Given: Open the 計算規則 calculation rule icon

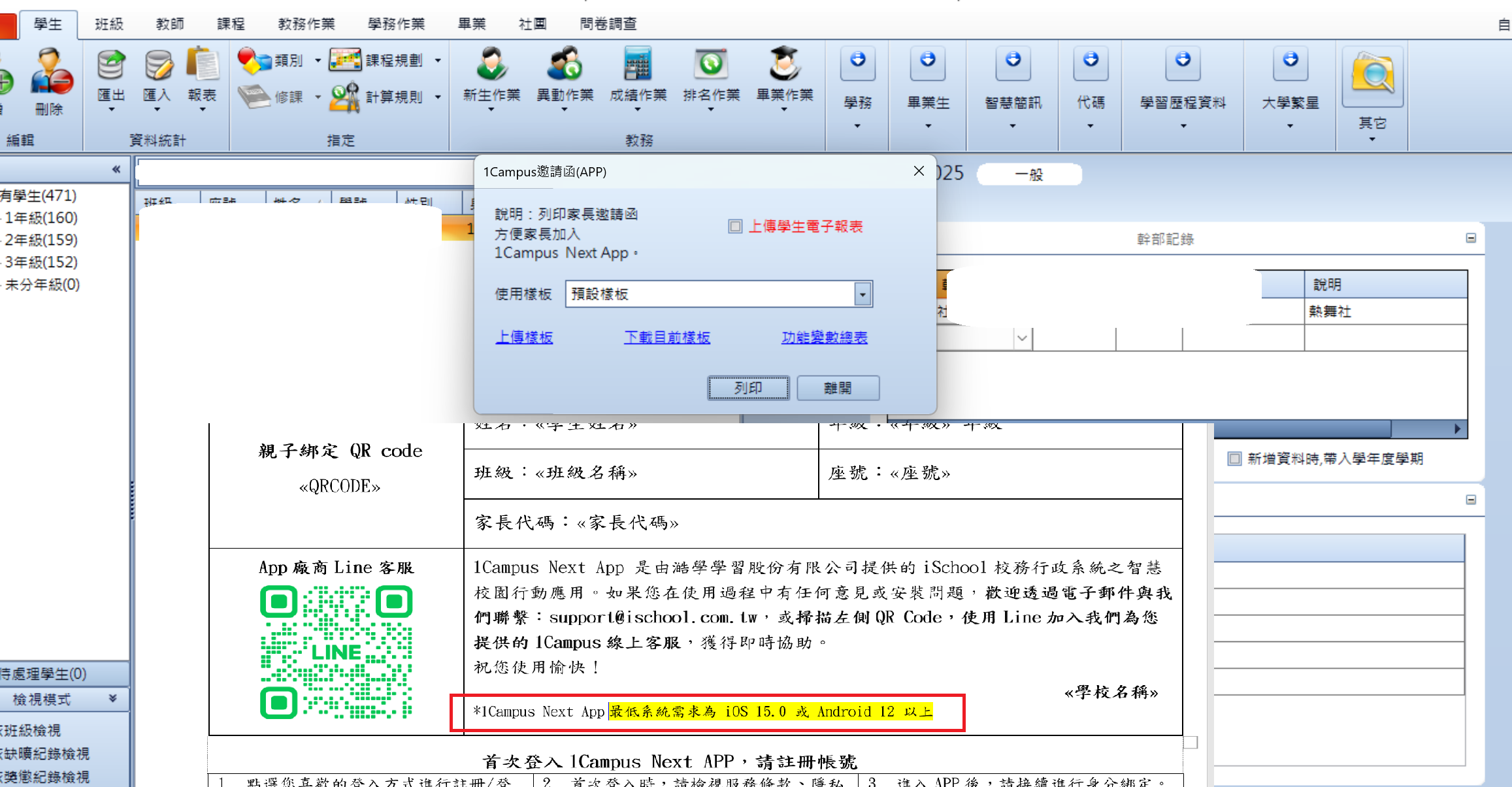Looking at the screenshot, I should [345, 97].
